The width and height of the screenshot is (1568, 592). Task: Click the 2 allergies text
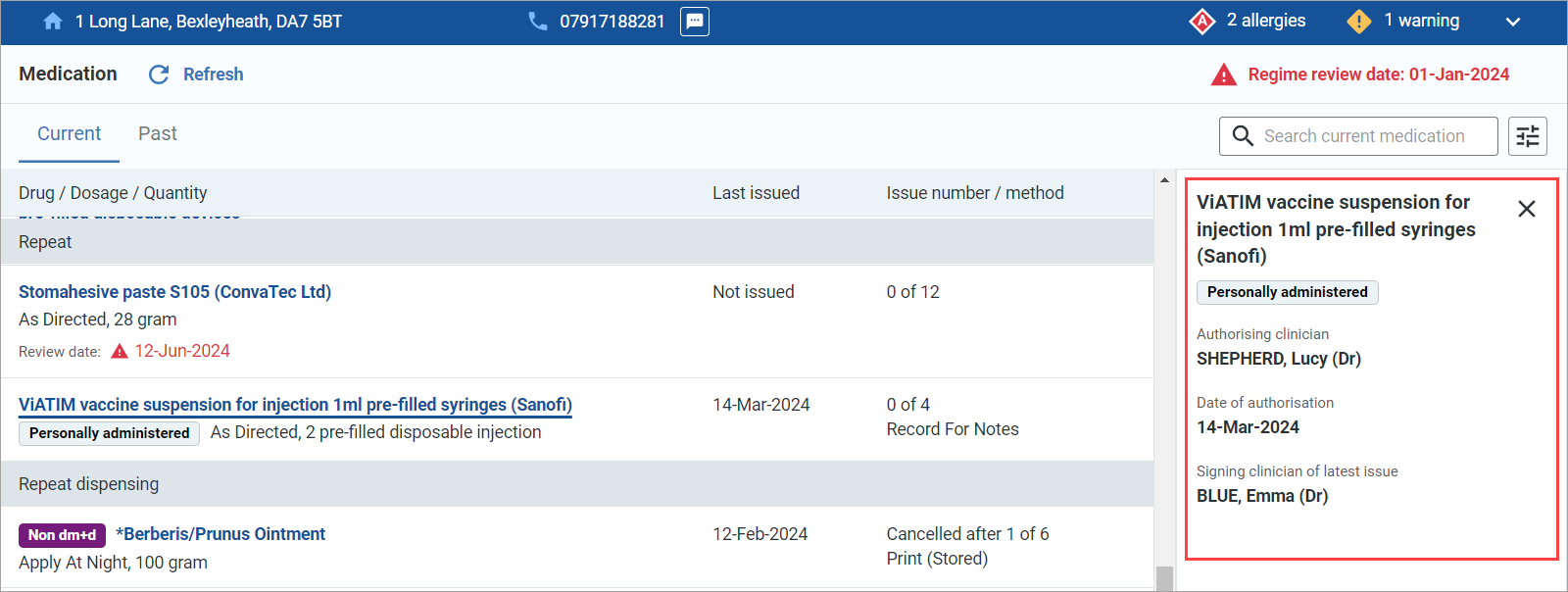click(1266, 21)
